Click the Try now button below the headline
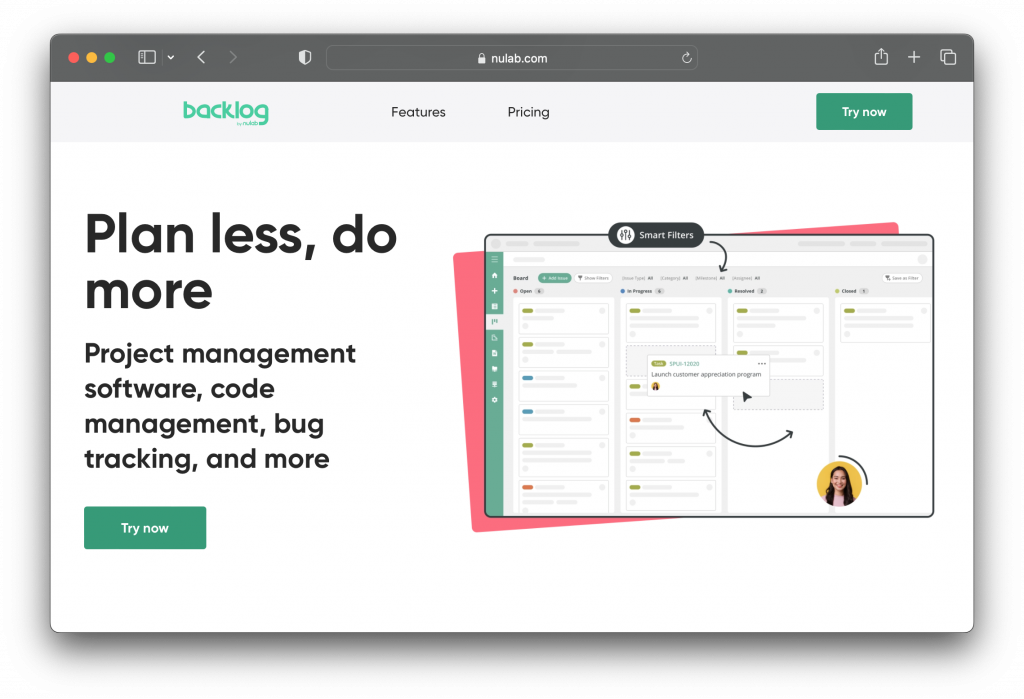This screenshot has height=699, width=1024. [145, 528]
